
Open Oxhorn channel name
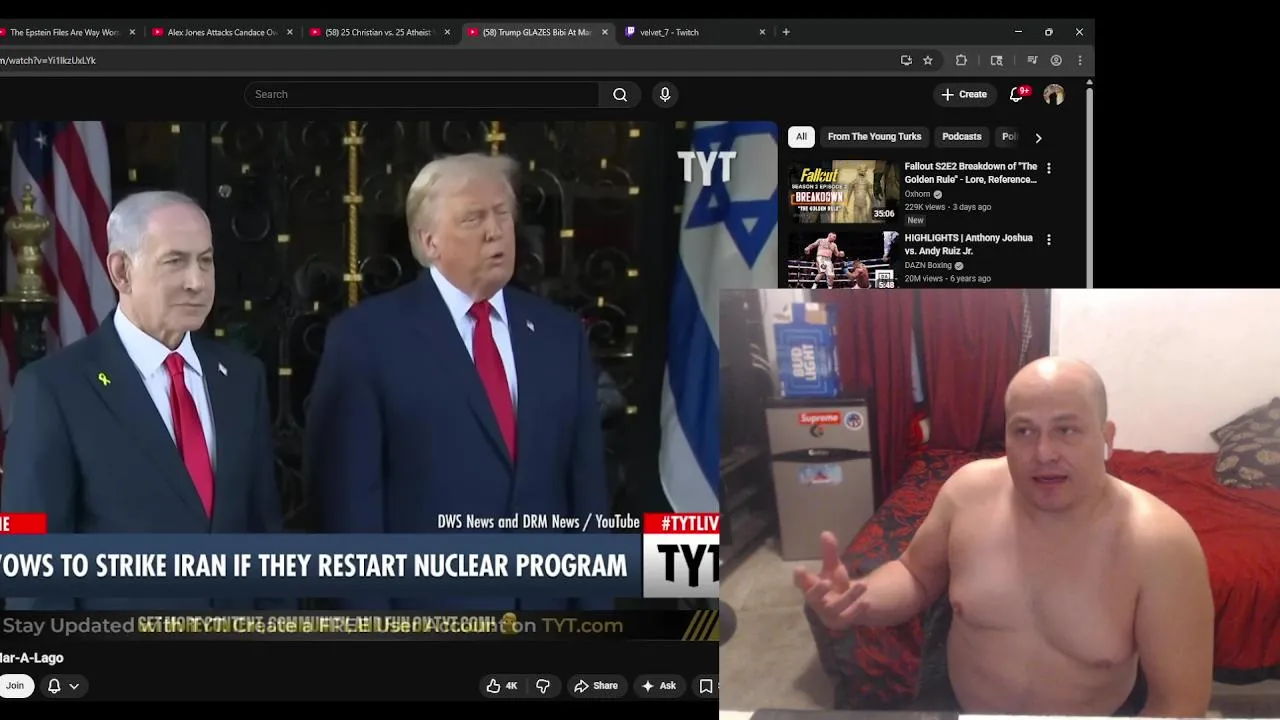pos(917,194)
